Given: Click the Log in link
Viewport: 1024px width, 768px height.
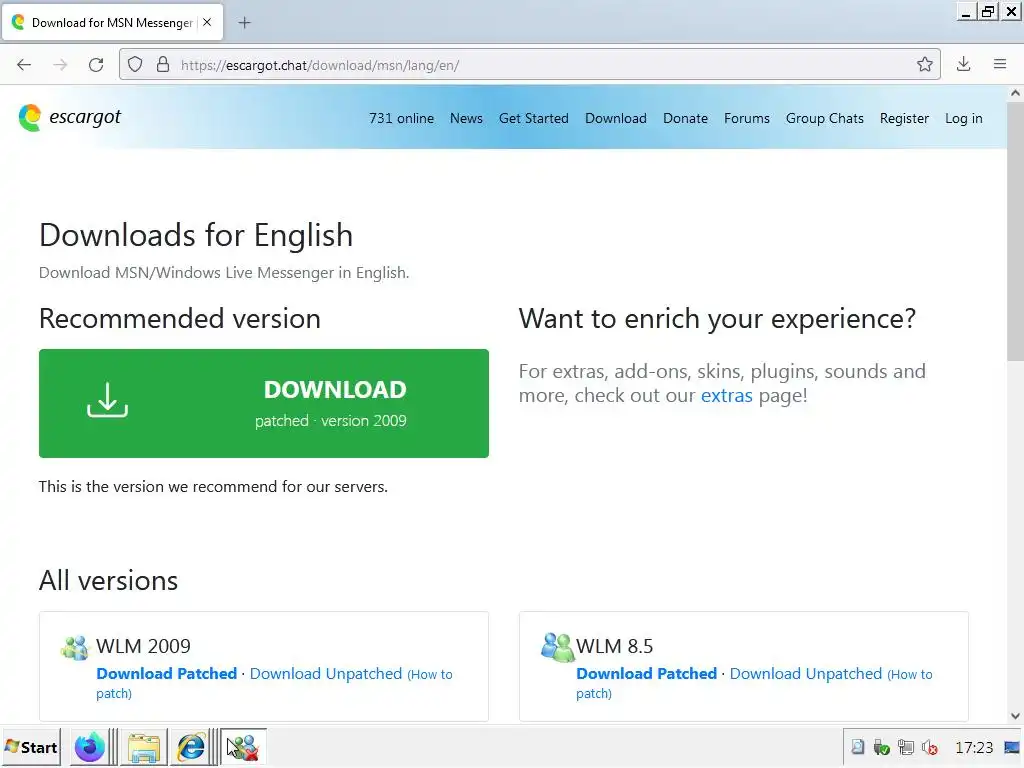Looking at the screenshot, I should tap(963, 118).
